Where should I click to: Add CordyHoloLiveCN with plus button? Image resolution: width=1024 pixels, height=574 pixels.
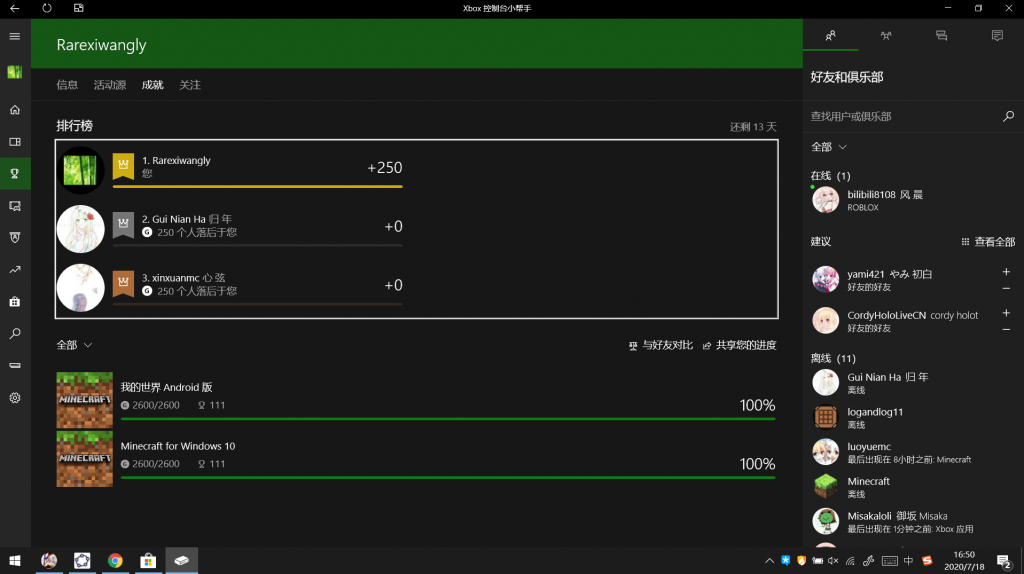[x=1006, y=313]
